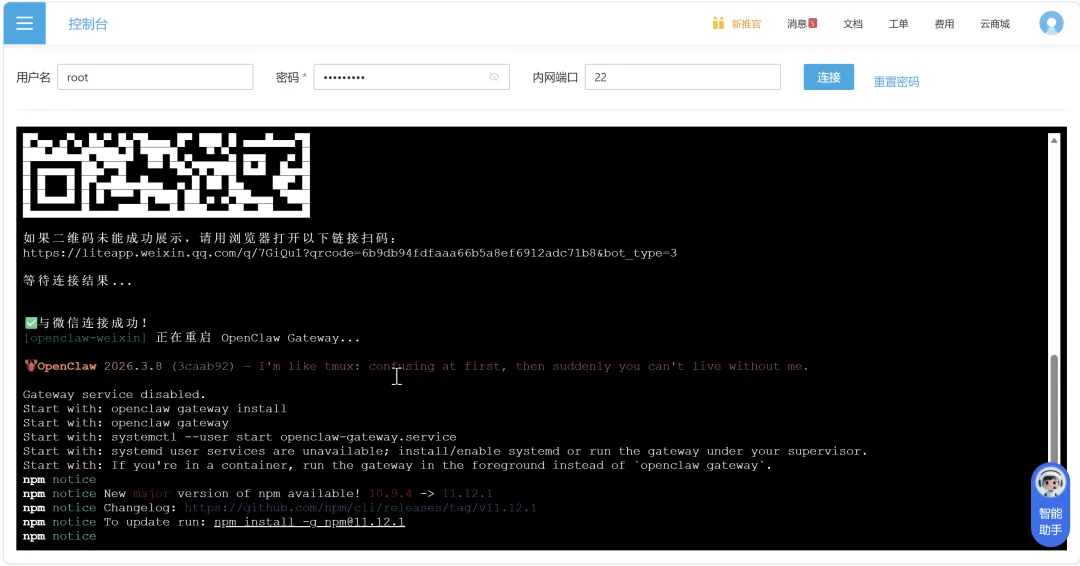Open the 新推官 menu item

746,24
